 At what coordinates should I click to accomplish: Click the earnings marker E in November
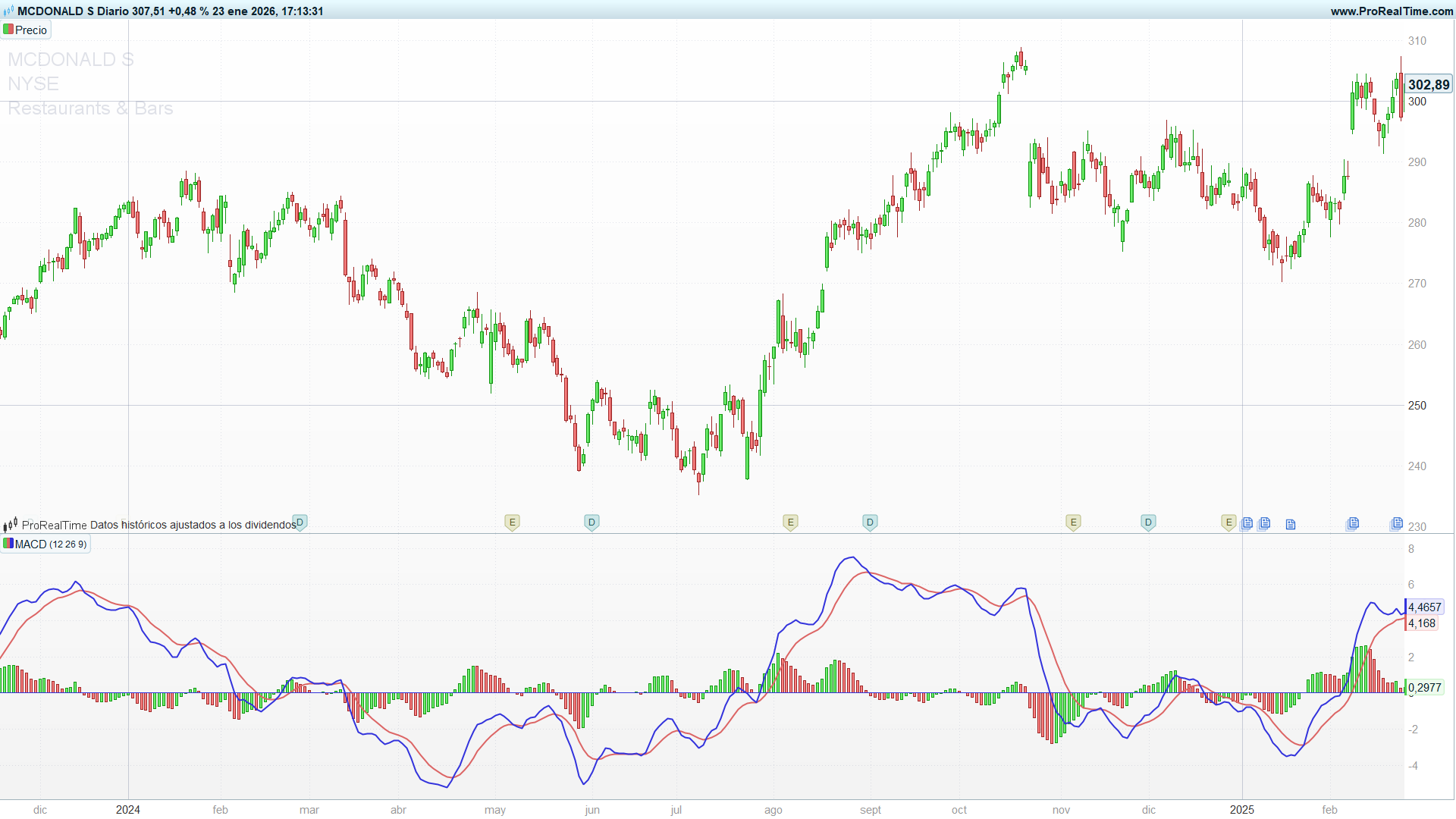1073,522
